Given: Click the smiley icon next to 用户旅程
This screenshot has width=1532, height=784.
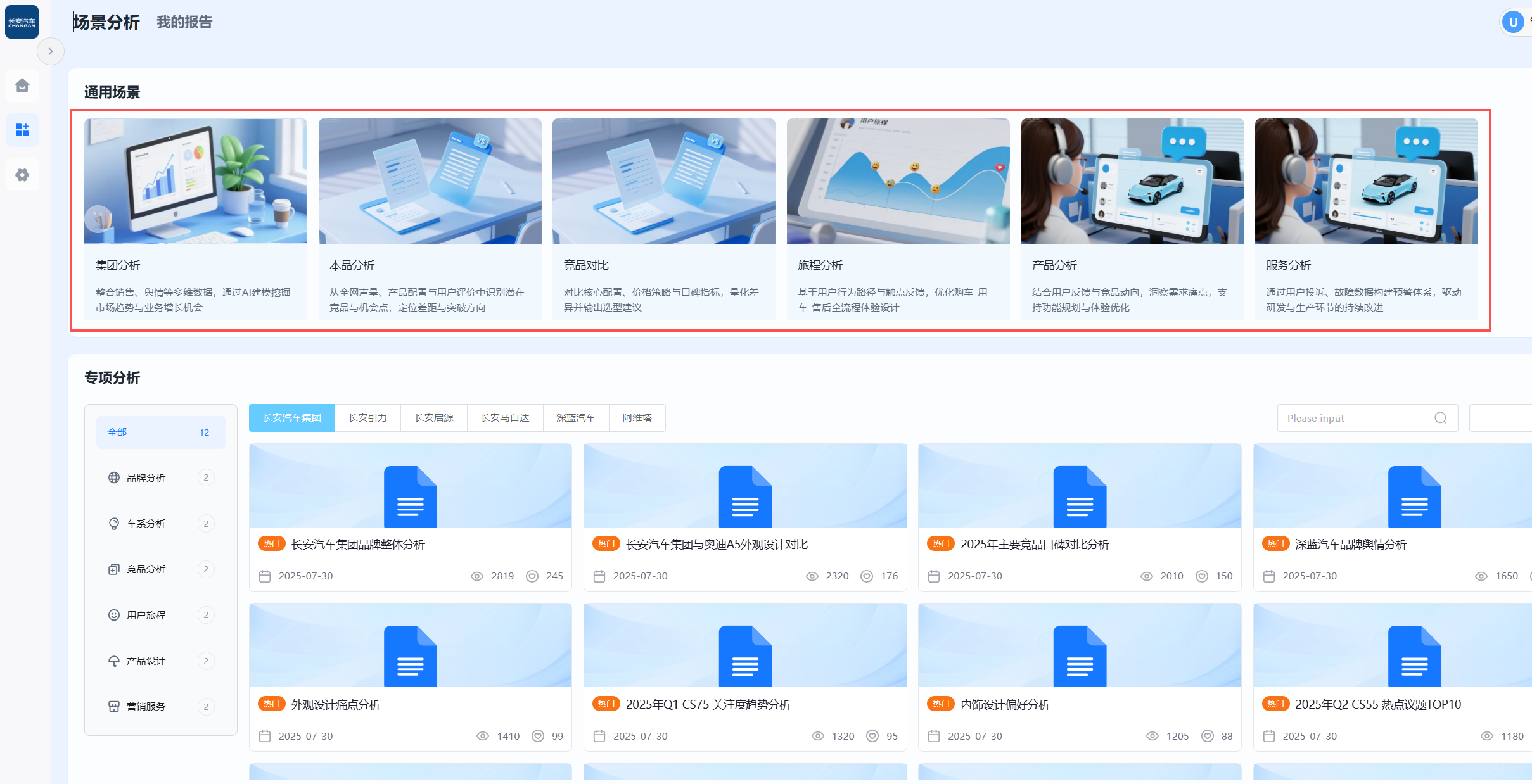Looking at the screenshot, I should pos(114,615).
